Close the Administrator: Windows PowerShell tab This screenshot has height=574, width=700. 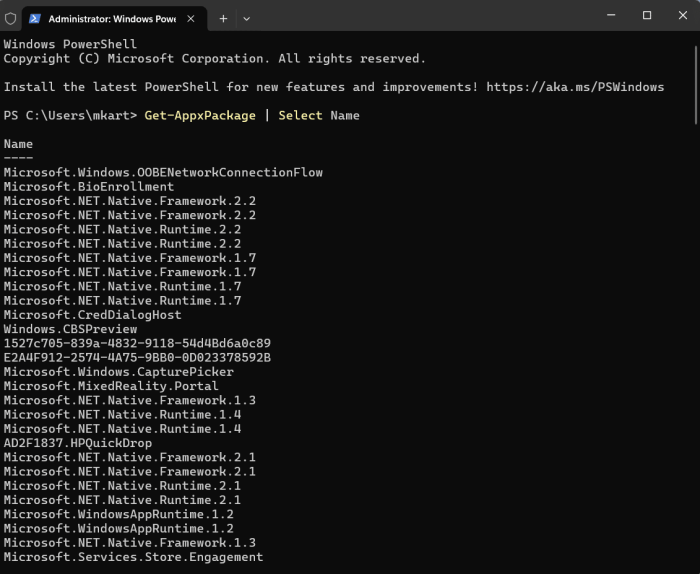coord(191,19)
